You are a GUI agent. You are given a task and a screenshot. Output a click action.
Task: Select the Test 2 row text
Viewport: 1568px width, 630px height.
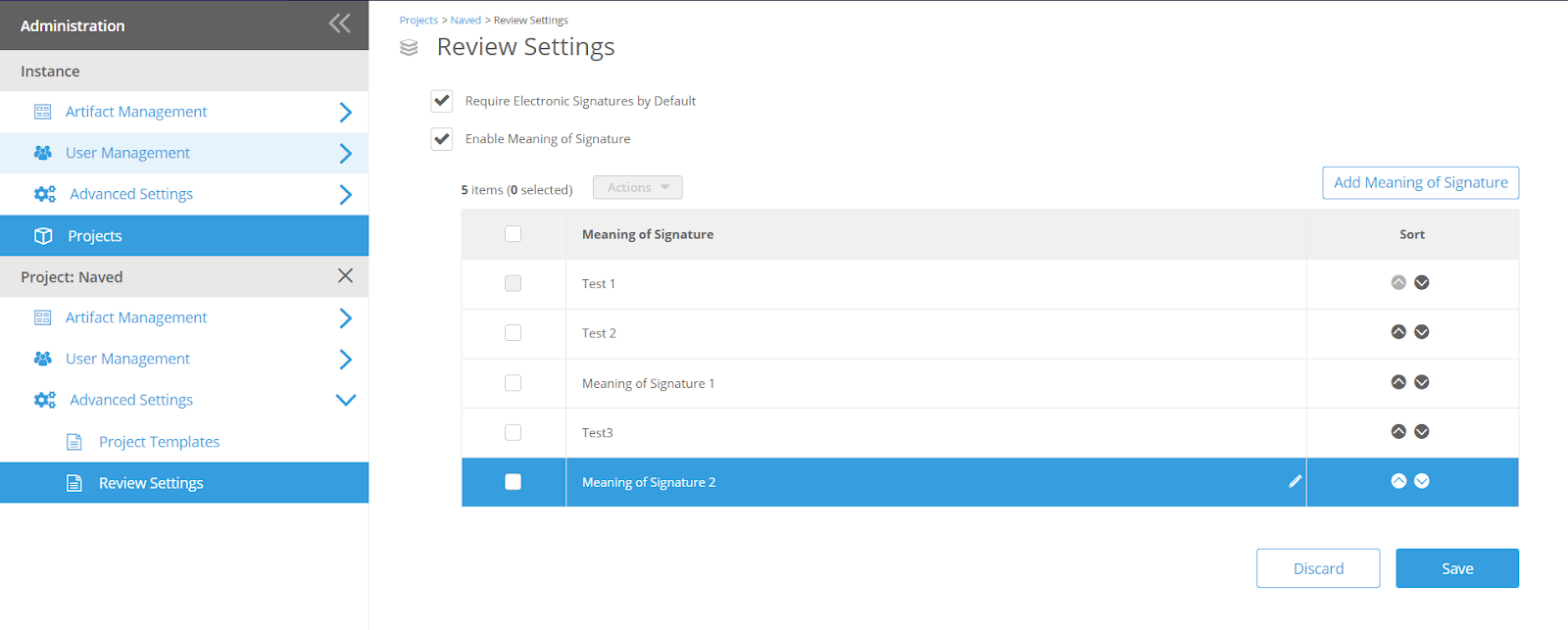(x=599, y=333)
